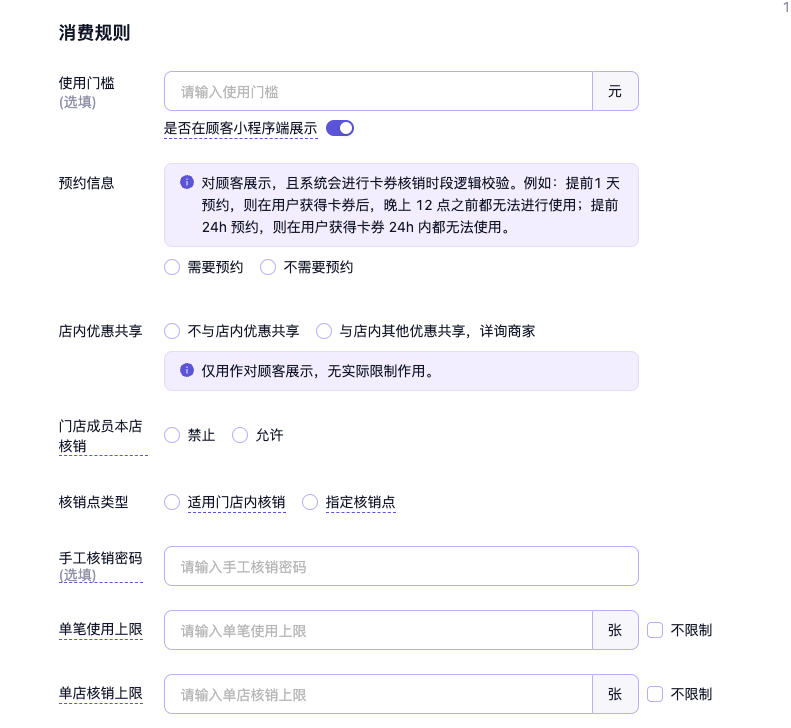Image resolution: width=791 pixels, height=728 pixels.
Task: Click the info icon beside 仅用作对顾客展示
Action: [x=187, y=370]
